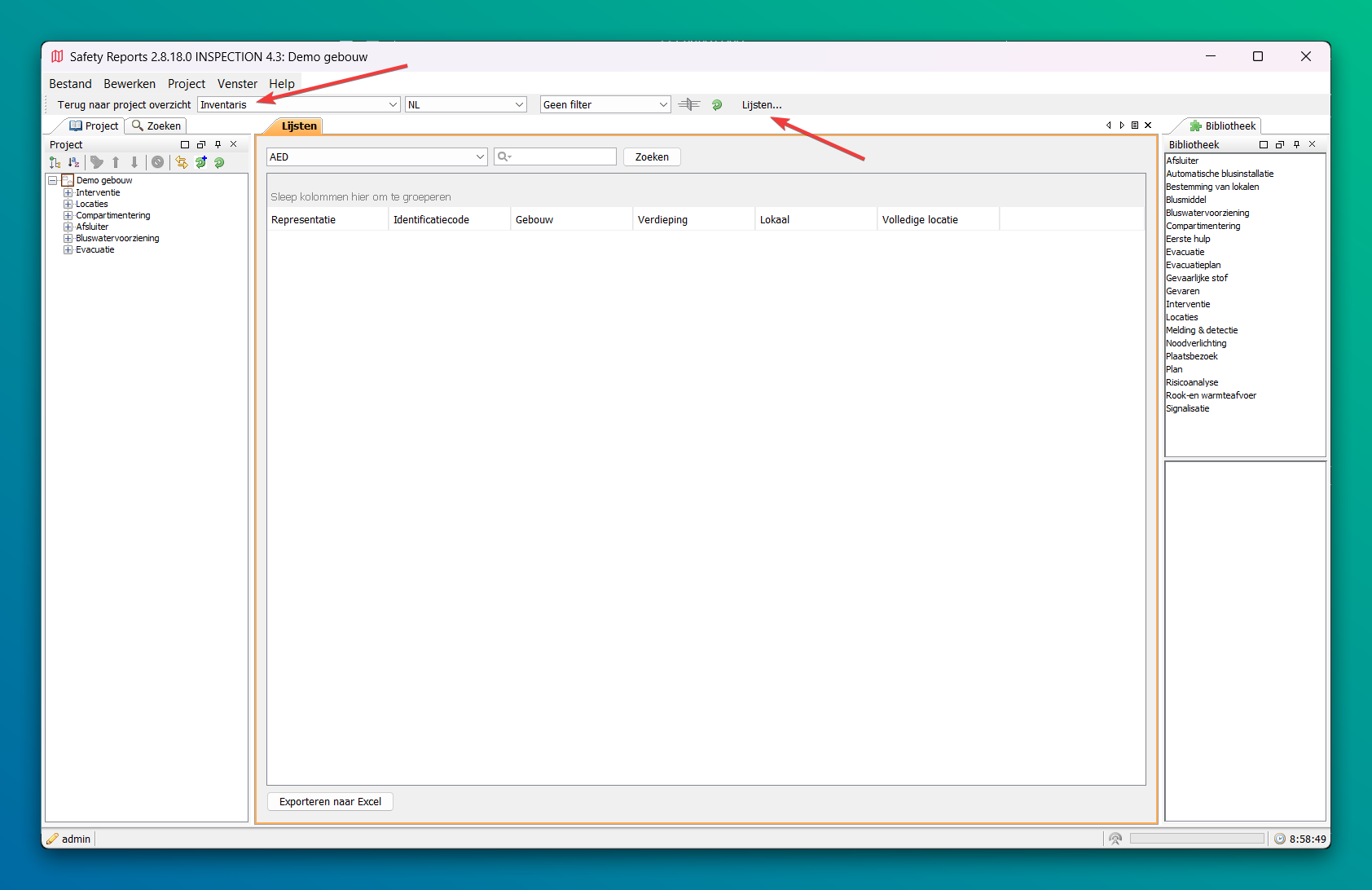Toggle auto-hide pin on Project panel
Viewport: 1372px width, 890px height.
pos(218,144)
